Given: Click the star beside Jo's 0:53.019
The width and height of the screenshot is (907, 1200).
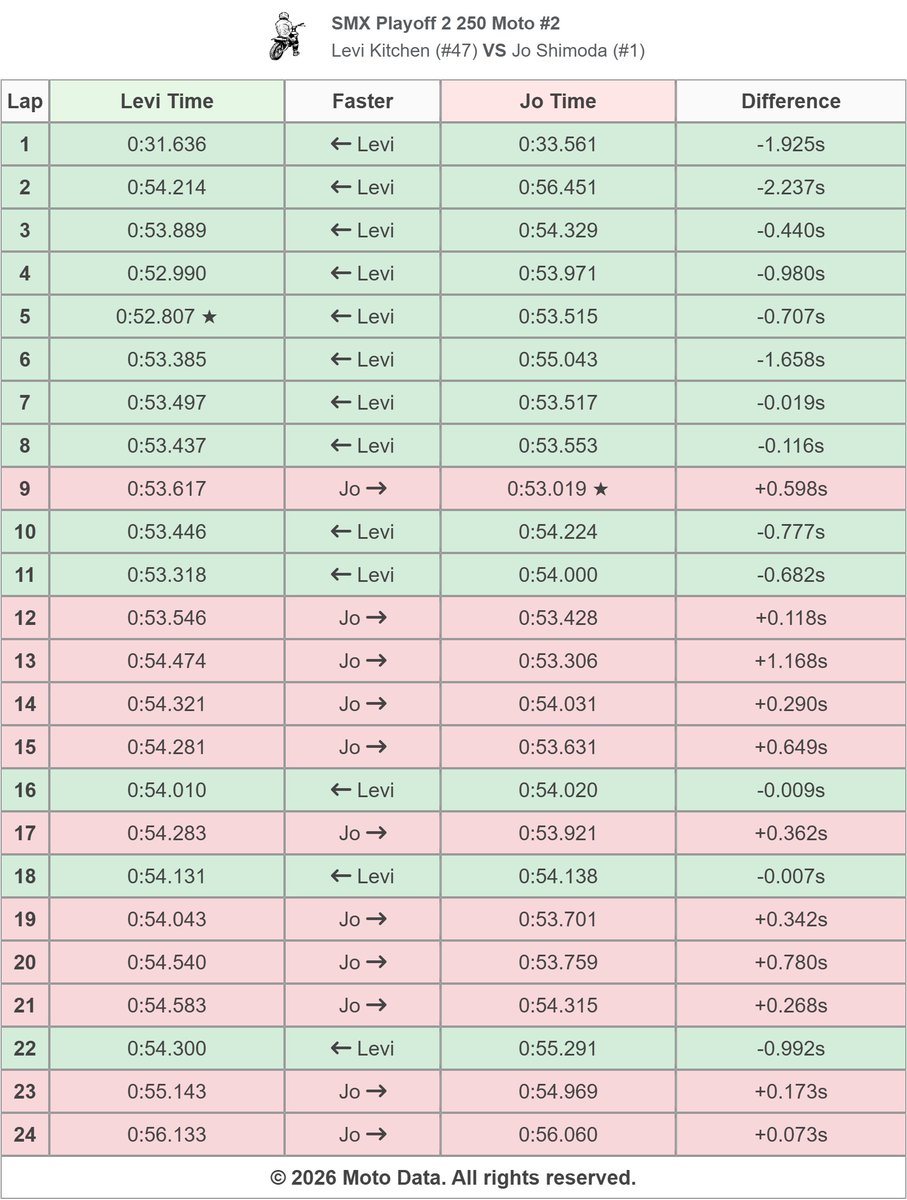Looking at the screenshot, I should (600, 489).
